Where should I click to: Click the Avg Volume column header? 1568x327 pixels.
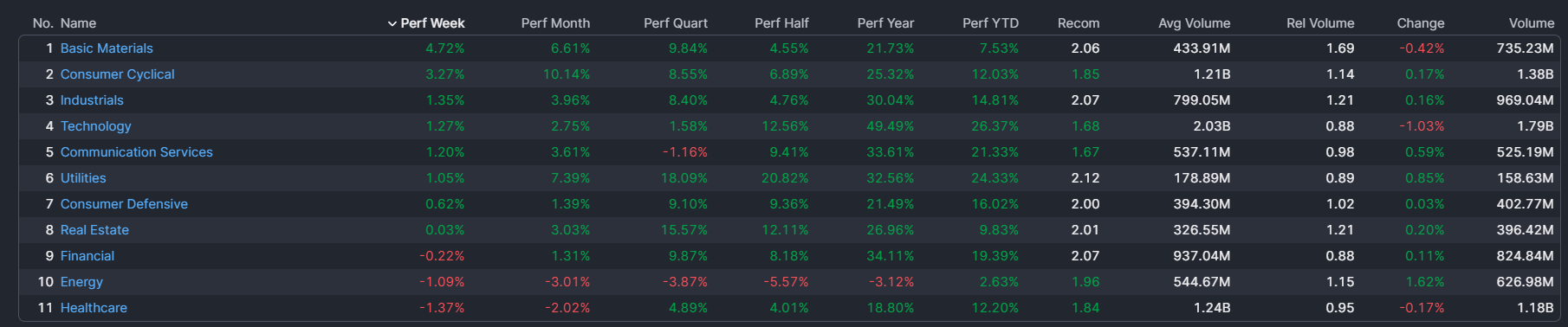(x=1194, y=23)
